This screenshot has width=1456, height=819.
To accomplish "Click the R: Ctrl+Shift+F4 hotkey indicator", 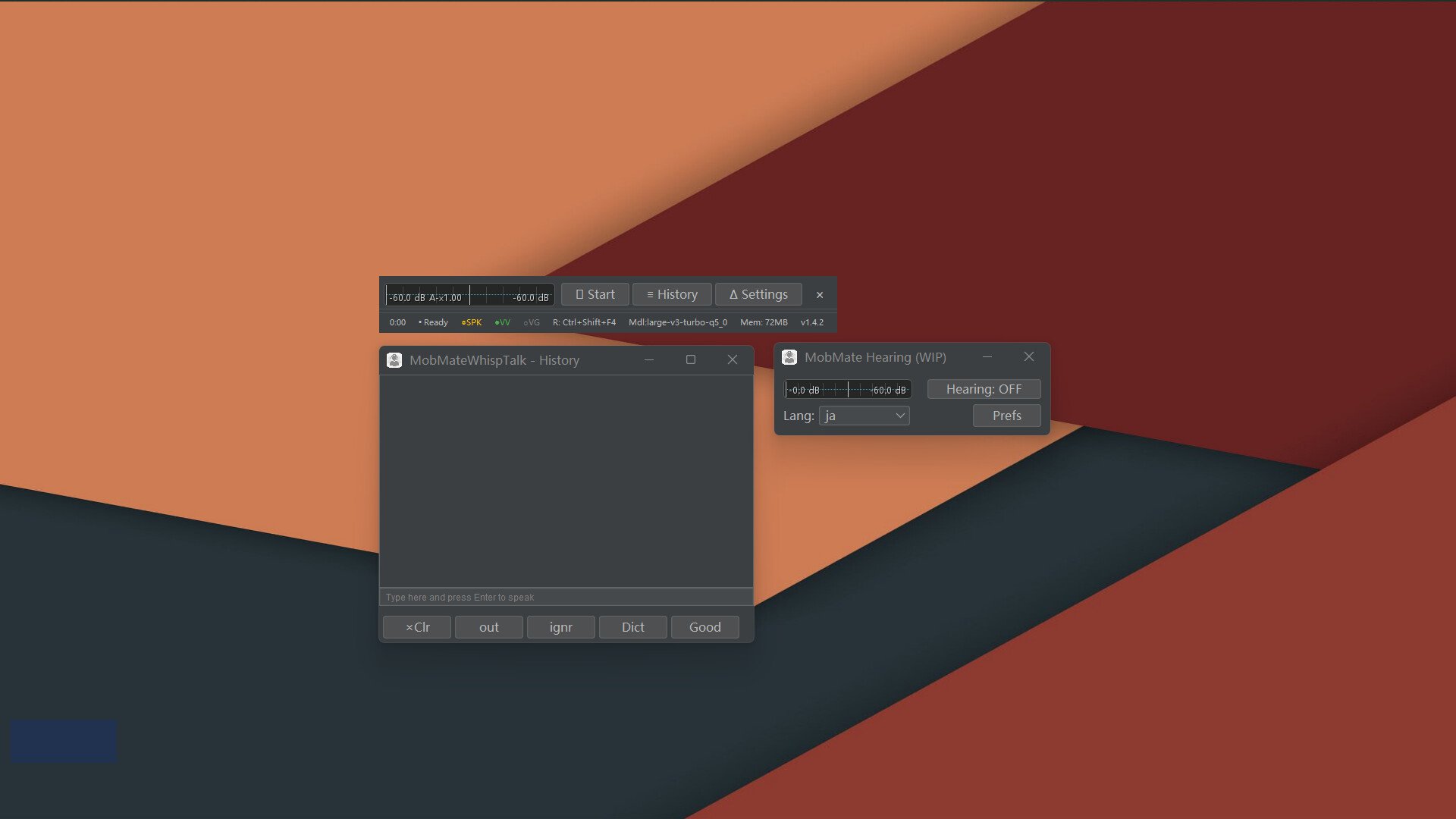I will (x=584, y=322).
